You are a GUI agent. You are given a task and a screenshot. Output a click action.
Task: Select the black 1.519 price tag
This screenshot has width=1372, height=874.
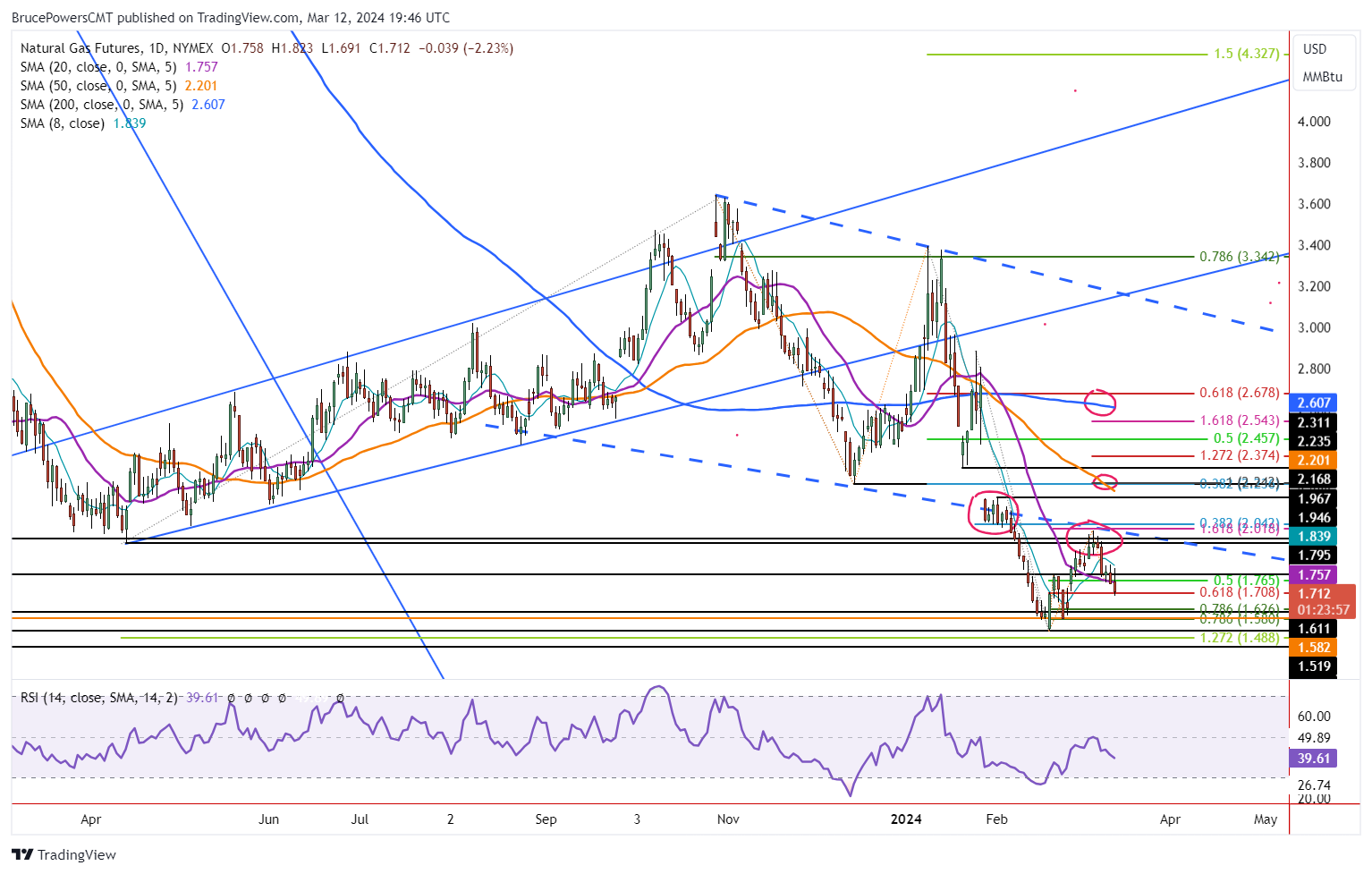1313,666
